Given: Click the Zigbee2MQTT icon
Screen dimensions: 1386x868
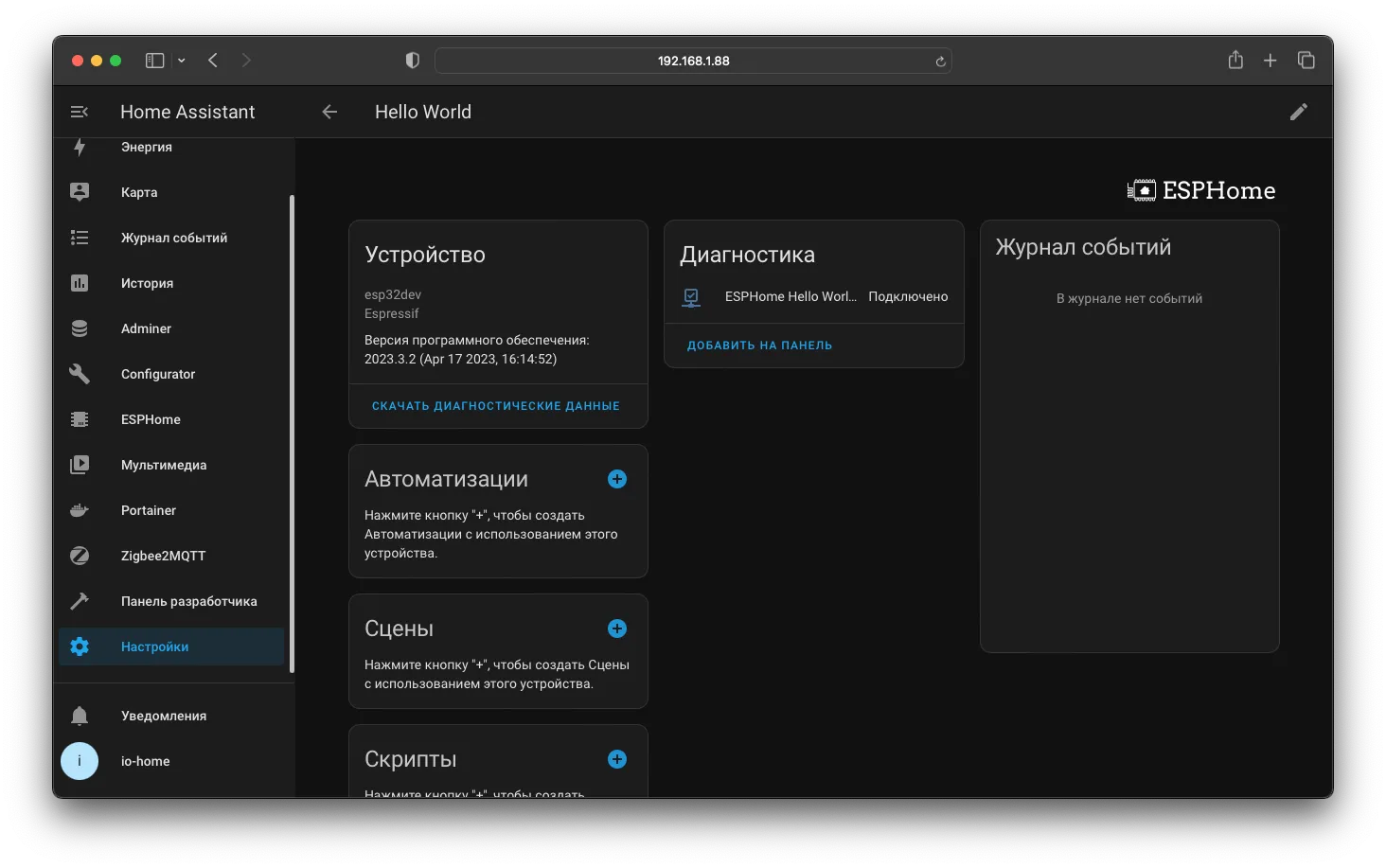Looking at the screenshot, I should (80, 556).
